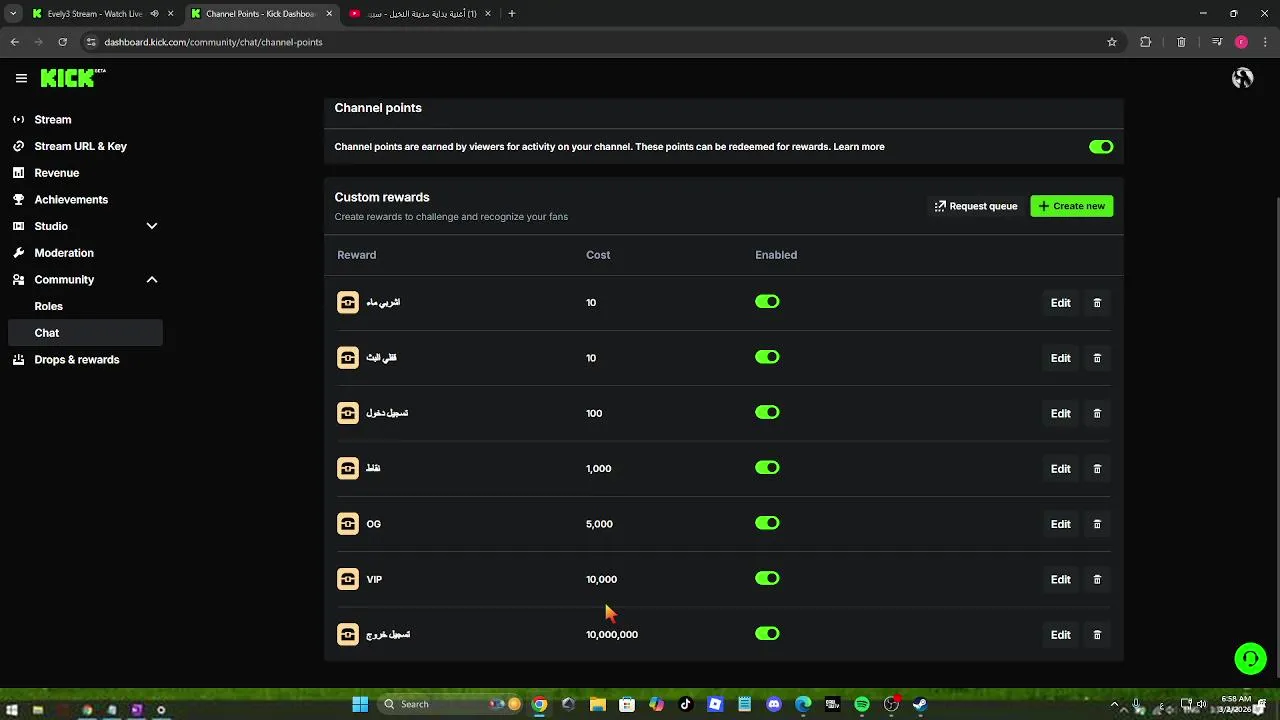Click the reward icon beside VIP
Screen dimensions: 1280x720
[x=348, y=579]
